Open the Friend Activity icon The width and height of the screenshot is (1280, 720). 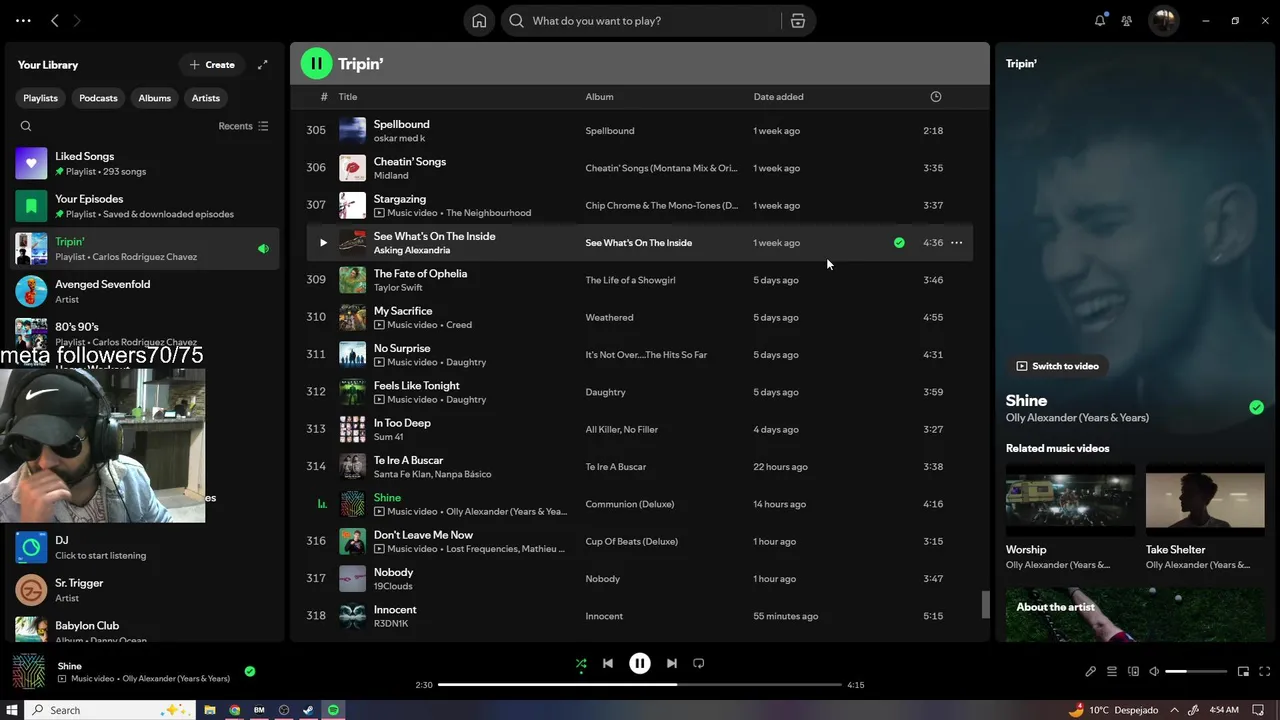(x=1127, y=20)
